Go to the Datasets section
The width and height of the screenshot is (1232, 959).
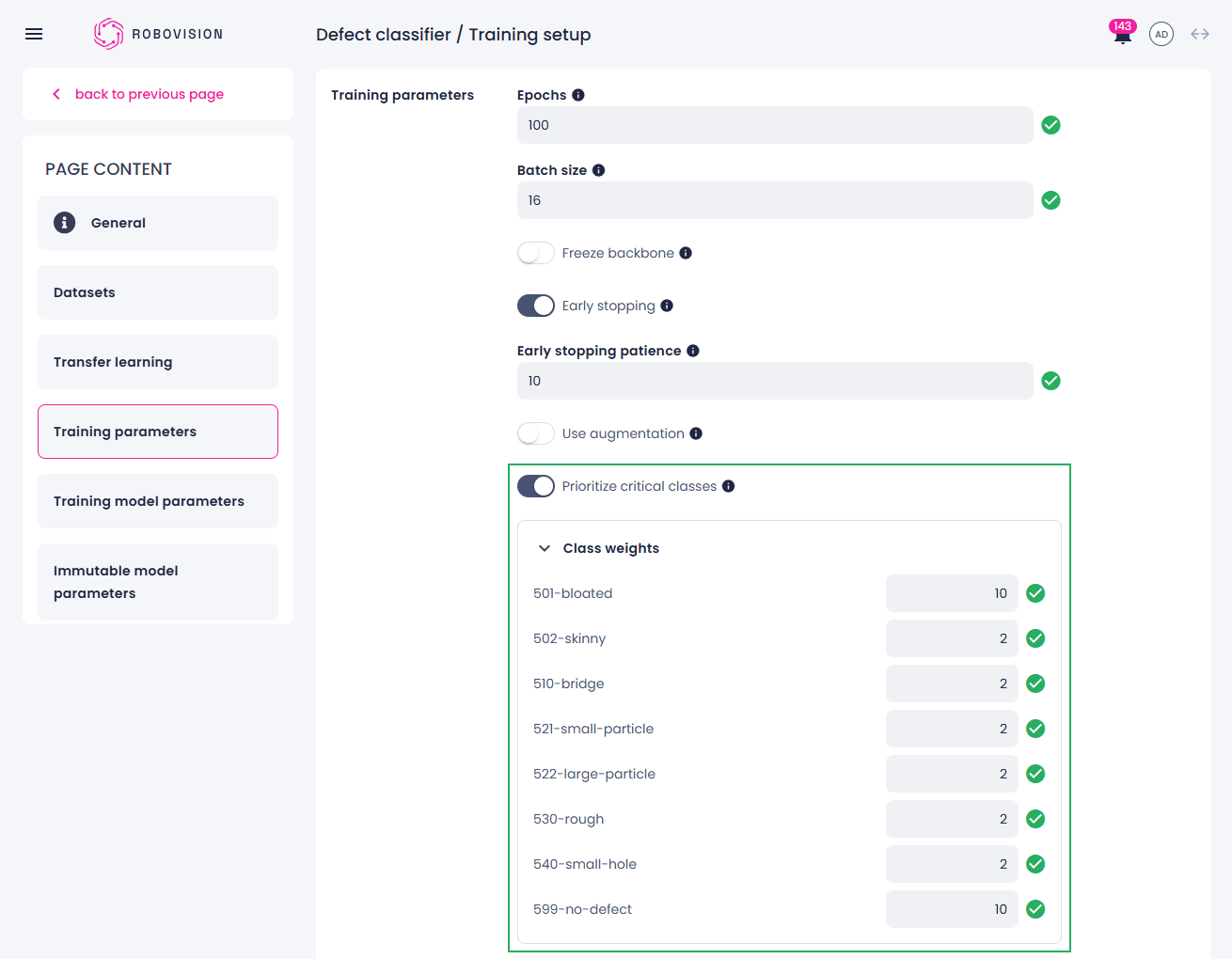click(x=158, y=292)
